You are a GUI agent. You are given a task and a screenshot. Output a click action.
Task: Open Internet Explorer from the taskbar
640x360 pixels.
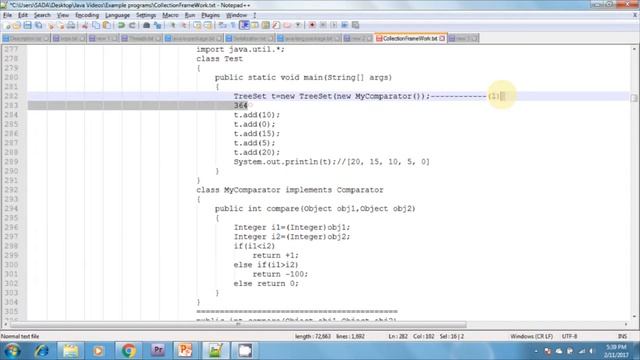(42, 351)
